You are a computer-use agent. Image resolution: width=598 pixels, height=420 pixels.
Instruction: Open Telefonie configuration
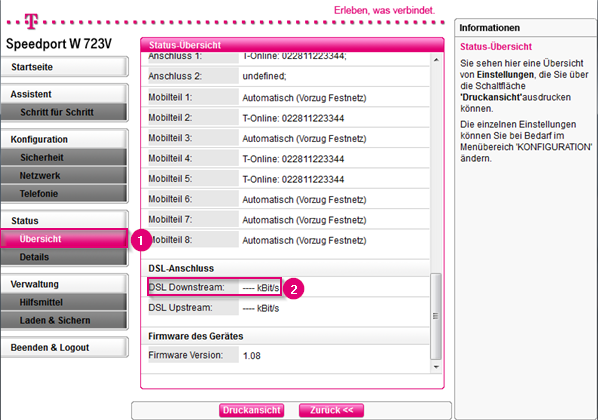tap(64, 193)
